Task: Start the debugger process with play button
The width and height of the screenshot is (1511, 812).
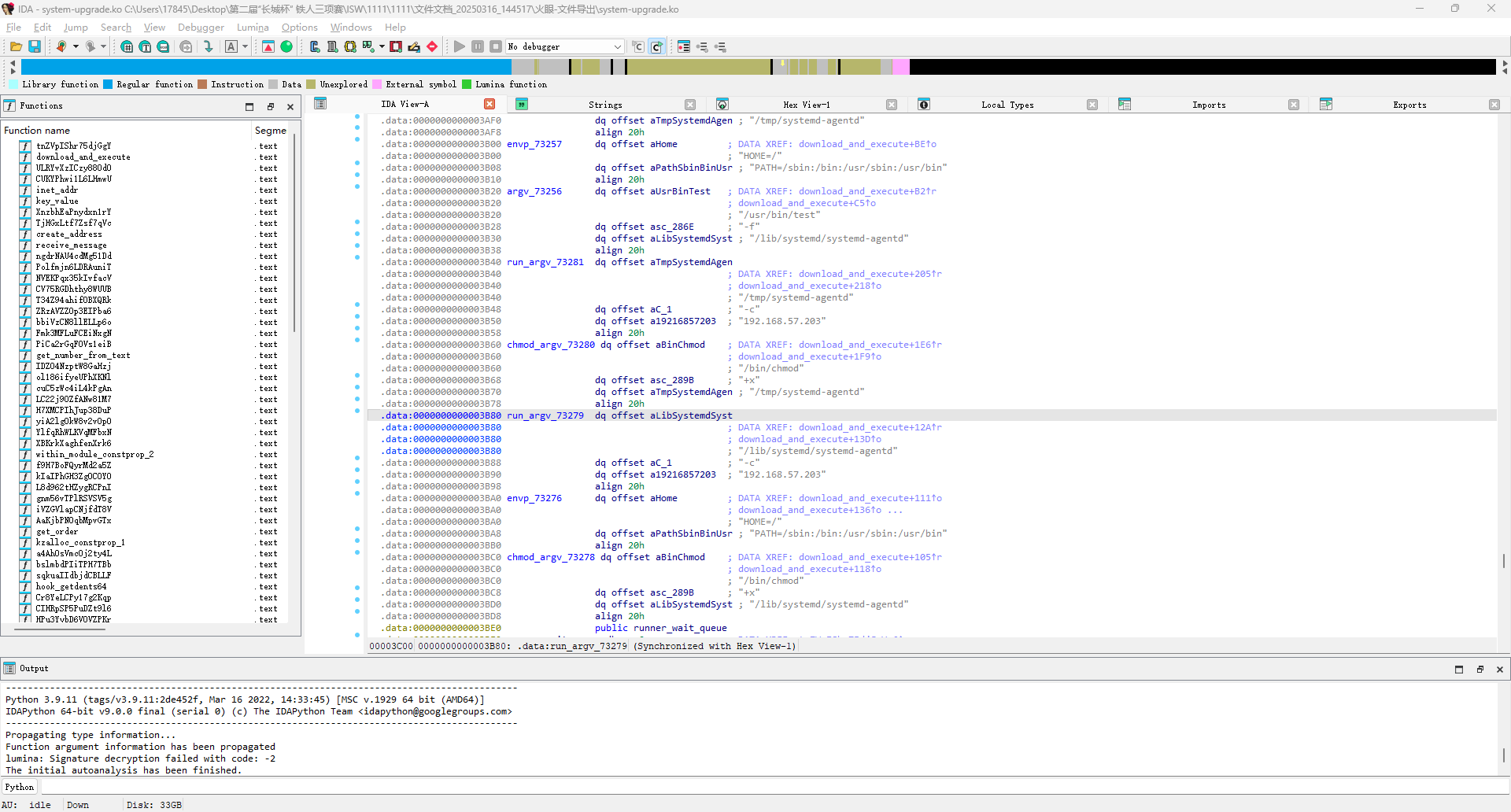Action: pyautogui.click(x=460, y=46)
